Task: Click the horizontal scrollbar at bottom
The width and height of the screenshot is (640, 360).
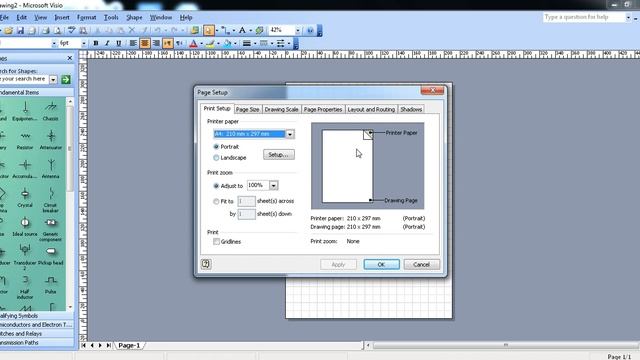Action: (x=505, y=345)
